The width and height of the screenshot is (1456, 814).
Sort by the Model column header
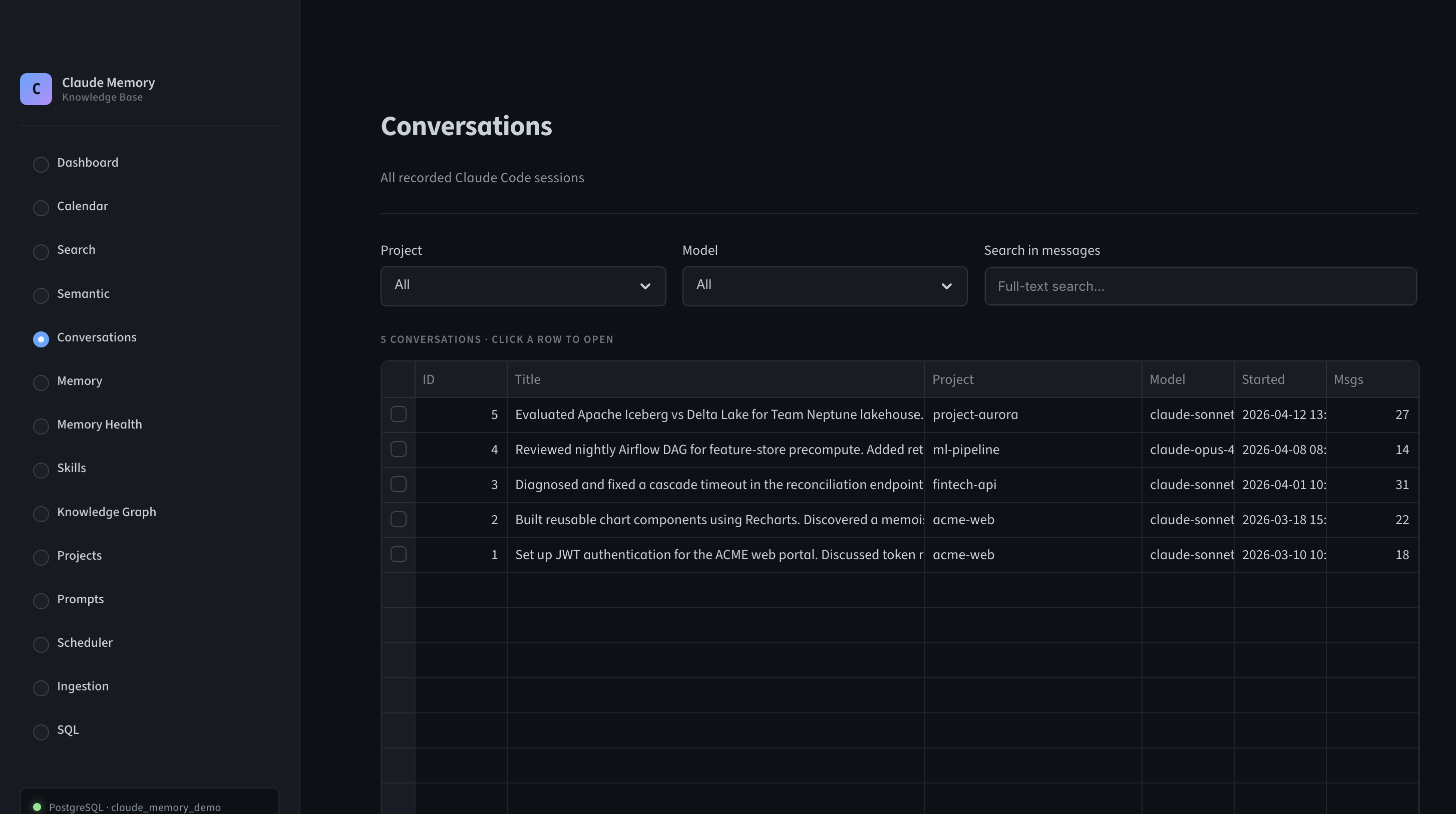click(1188, 379)
